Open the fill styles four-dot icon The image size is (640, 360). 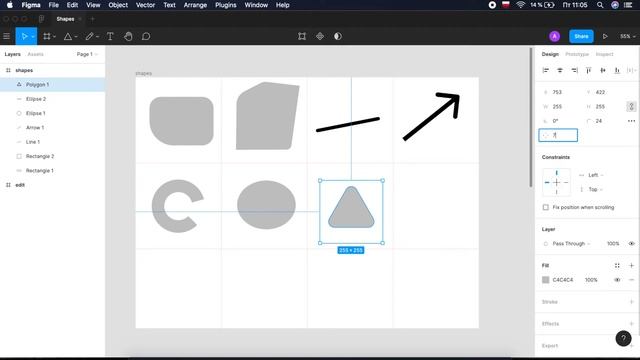coord(617,266)
